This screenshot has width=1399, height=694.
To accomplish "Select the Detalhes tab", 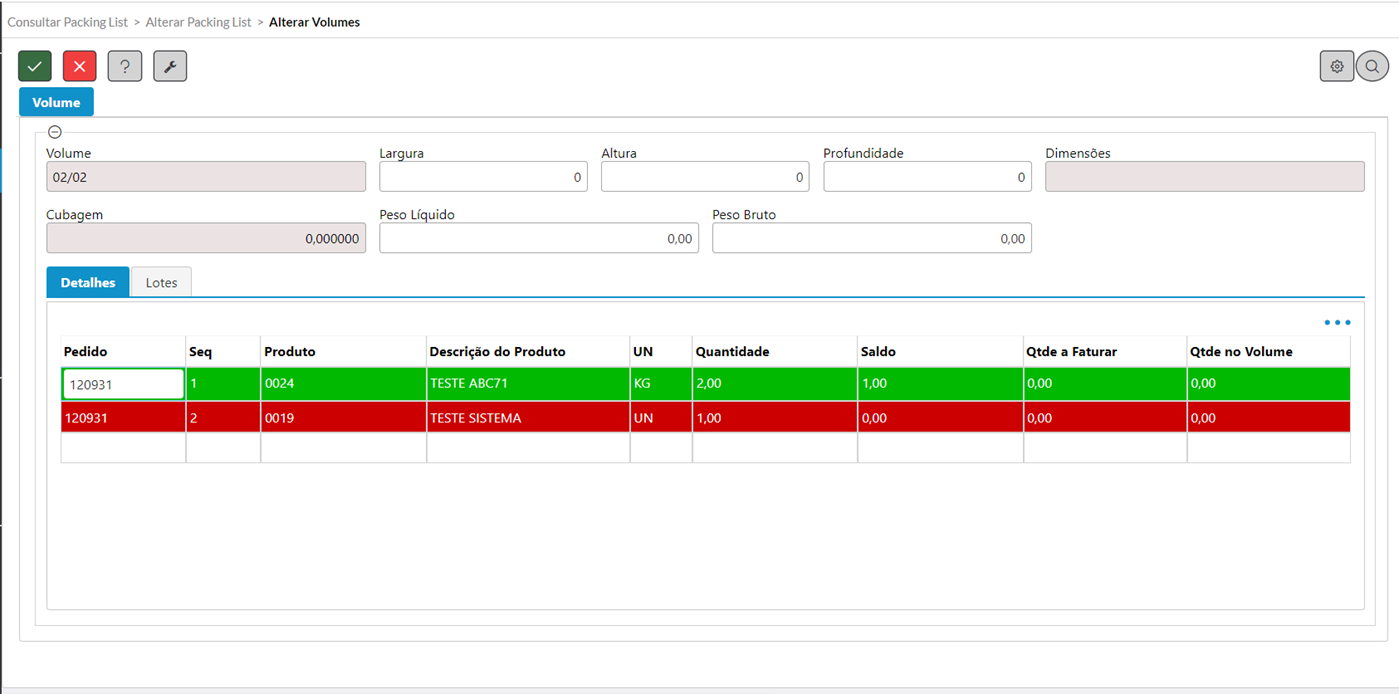I will click(x=88, y=283).
